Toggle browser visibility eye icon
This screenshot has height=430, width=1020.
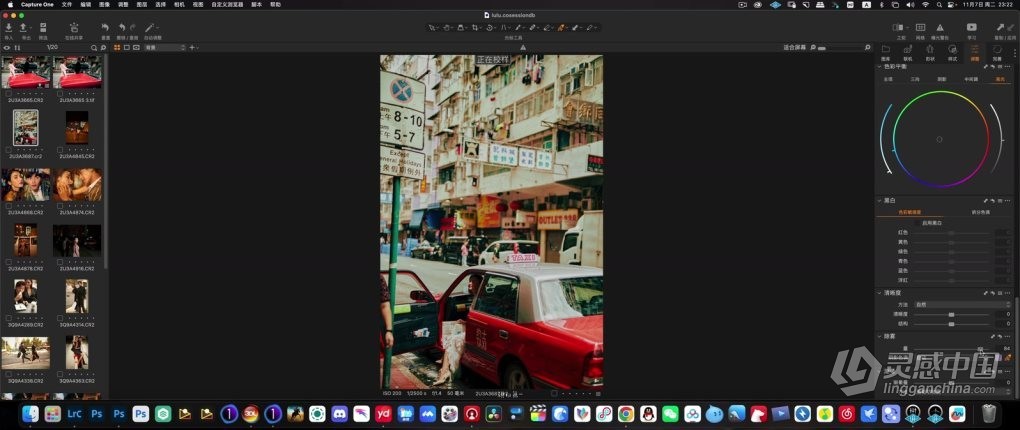click(7, 47)
